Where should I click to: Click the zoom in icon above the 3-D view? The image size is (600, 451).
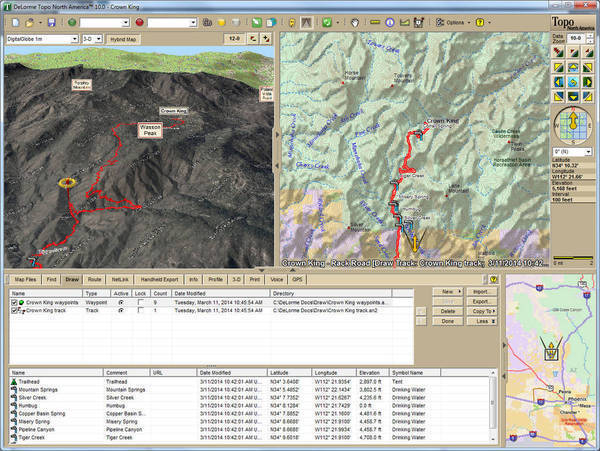pos(266,39)
